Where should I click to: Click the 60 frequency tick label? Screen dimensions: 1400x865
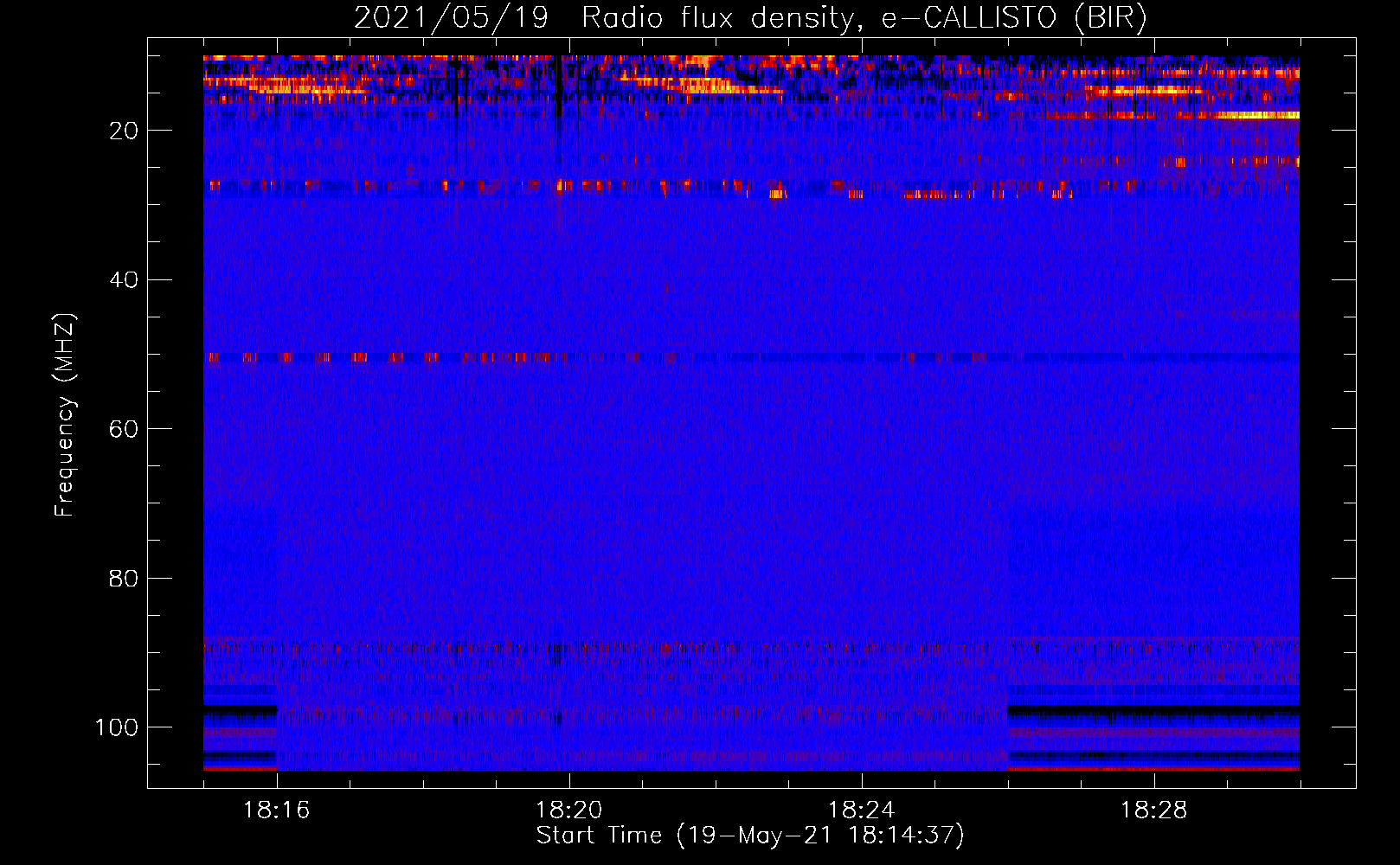pyautogui.click(x=124, y=429)
